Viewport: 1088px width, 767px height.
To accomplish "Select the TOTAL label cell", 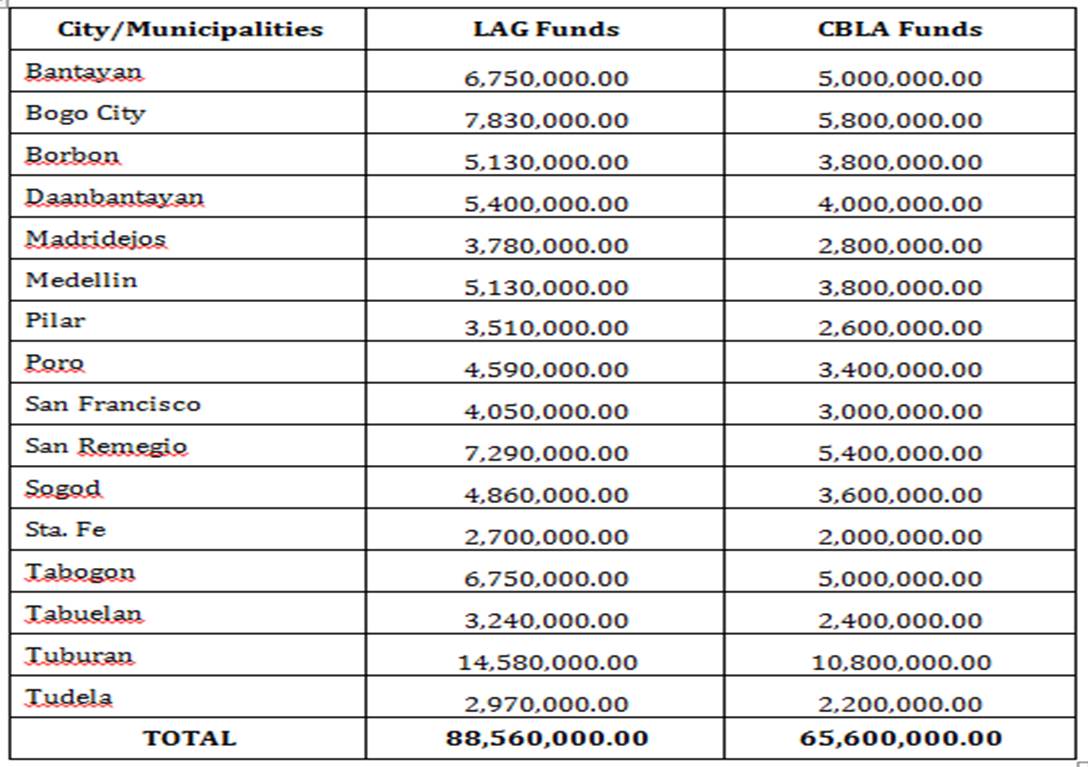I will 189,739.
